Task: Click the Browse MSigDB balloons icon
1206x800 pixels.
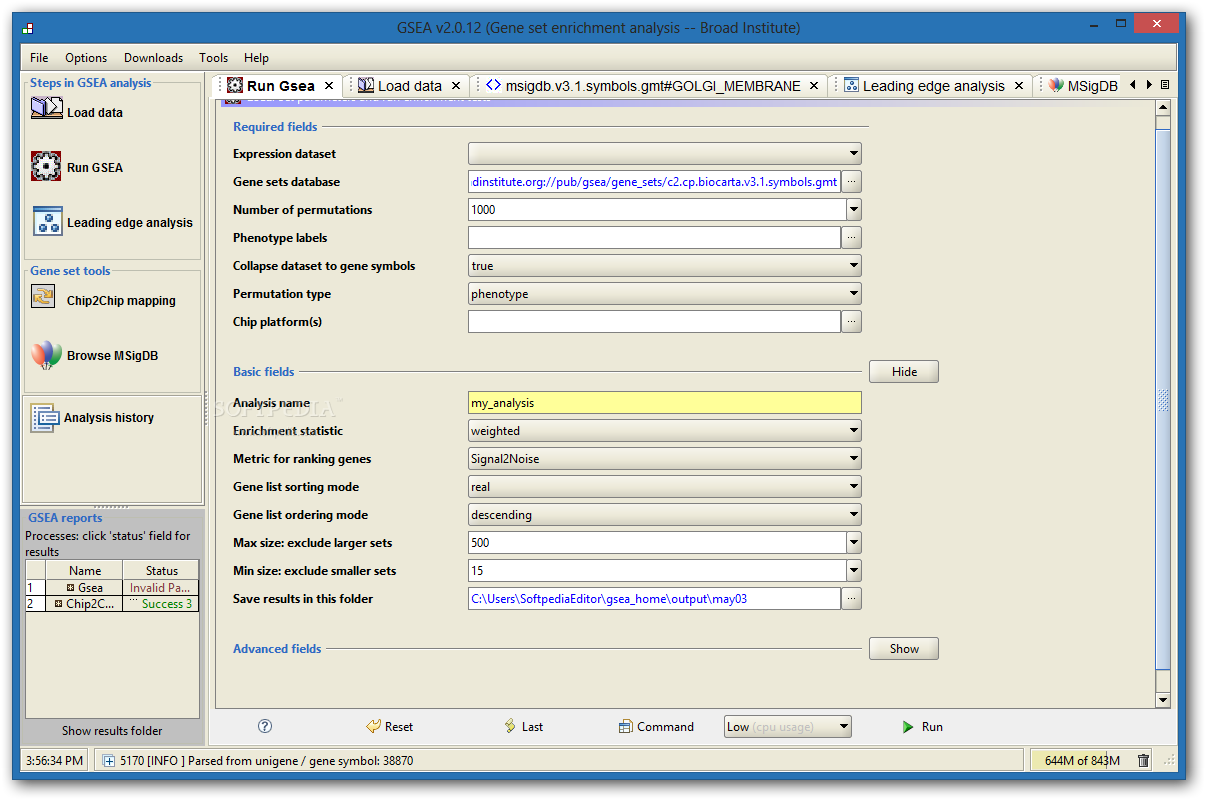Action: [x=46, y=355]
